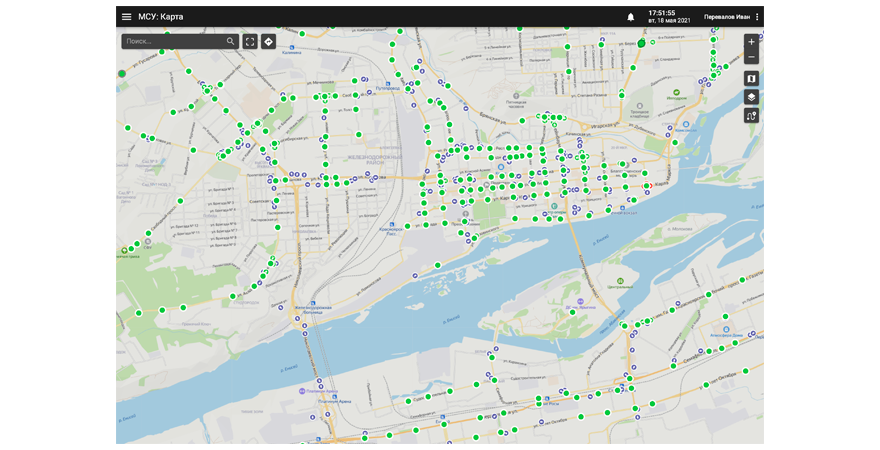Zoom out with the minus button
The width and height of the screenshot is (880, 450).
tap(752, 58)
